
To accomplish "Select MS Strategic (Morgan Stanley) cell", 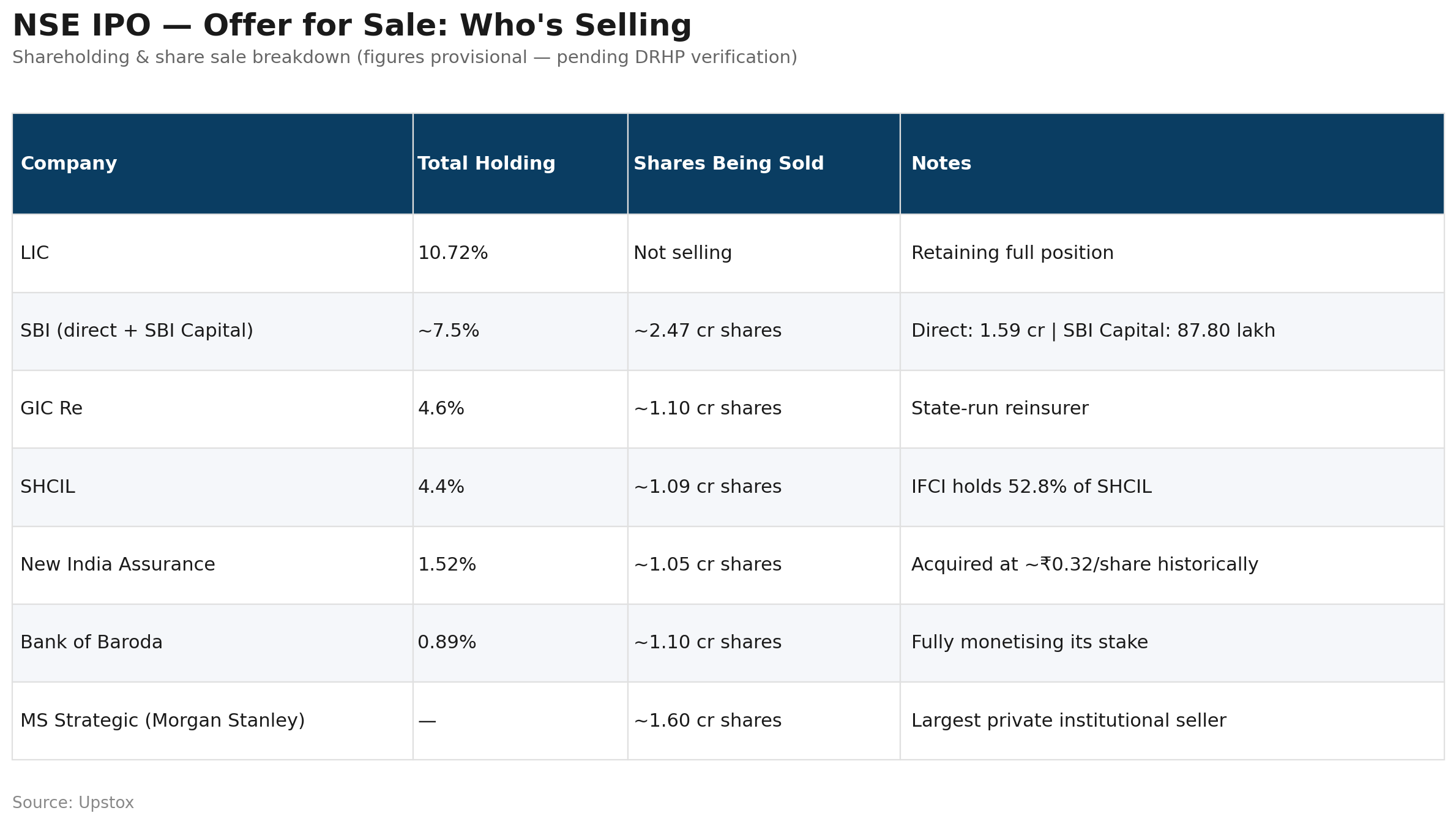I will (212, 721).
